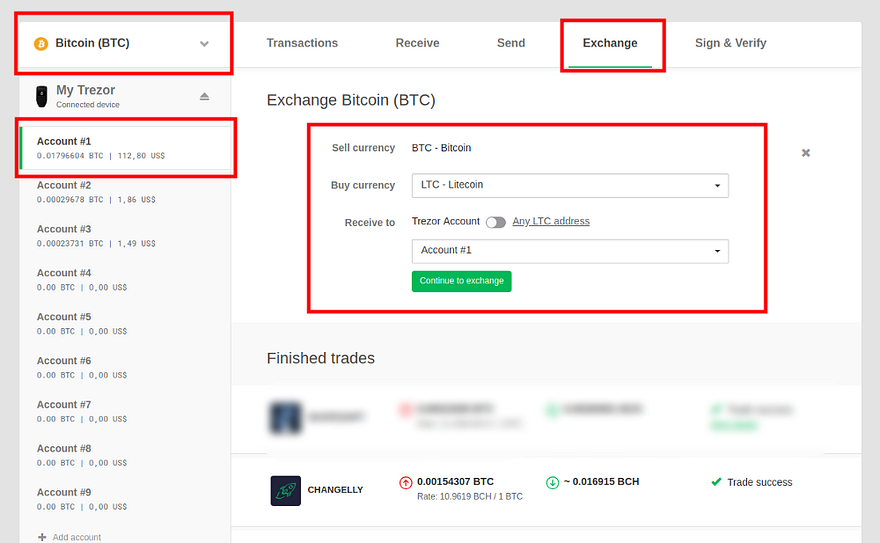Switch to the Transactions tab

(302, 43)
